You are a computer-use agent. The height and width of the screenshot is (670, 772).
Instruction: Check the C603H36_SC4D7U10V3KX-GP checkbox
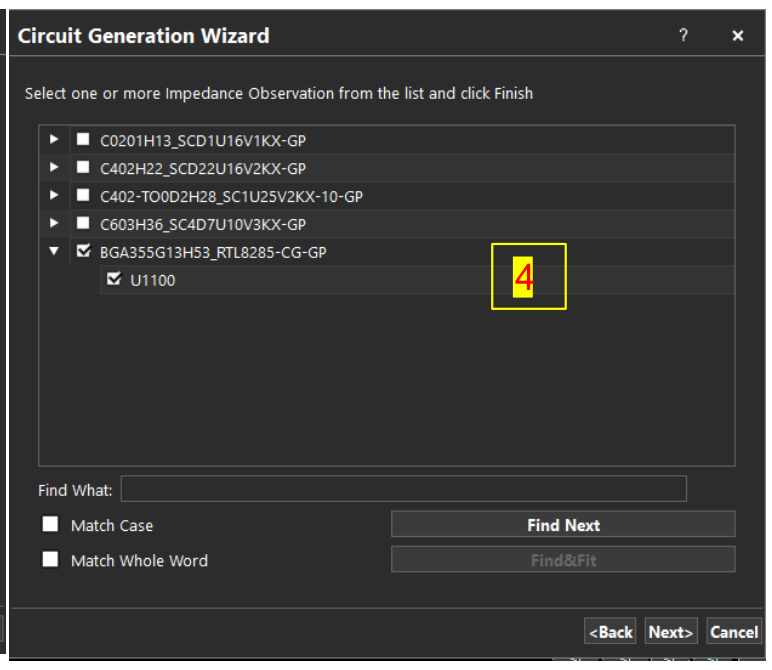(83, 223)
